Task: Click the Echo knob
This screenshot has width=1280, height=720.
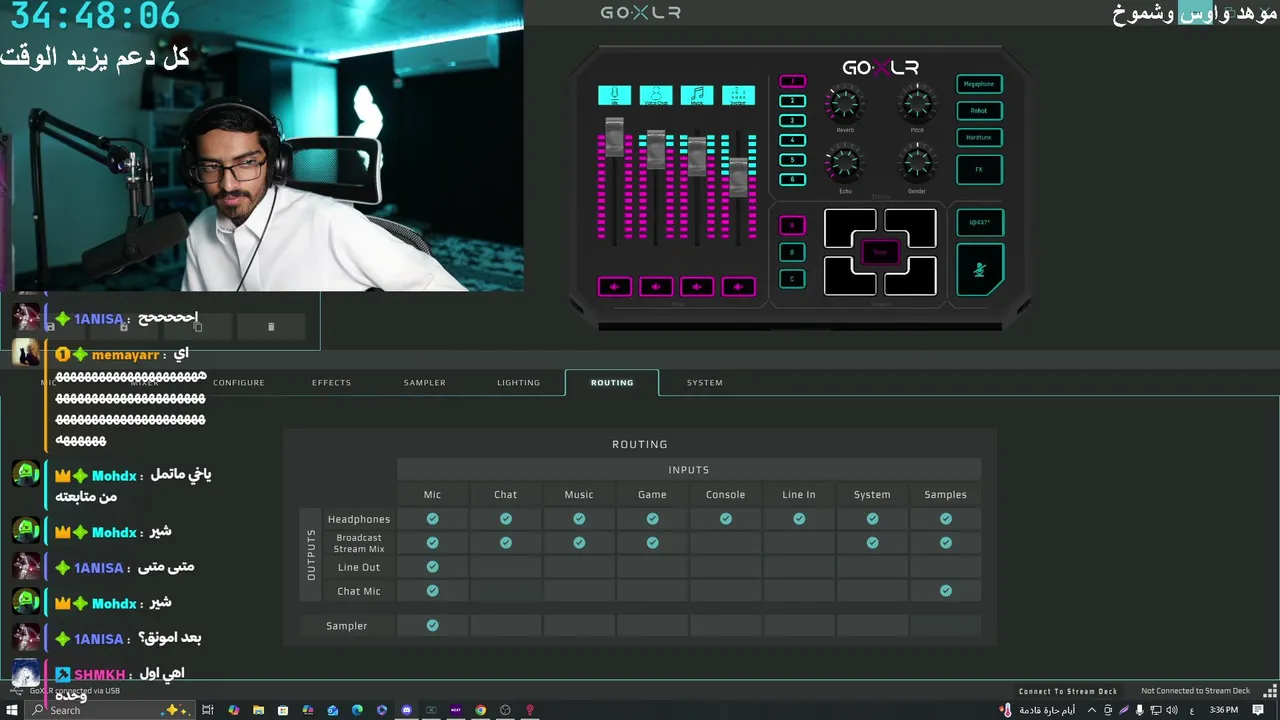Action: 845,162
